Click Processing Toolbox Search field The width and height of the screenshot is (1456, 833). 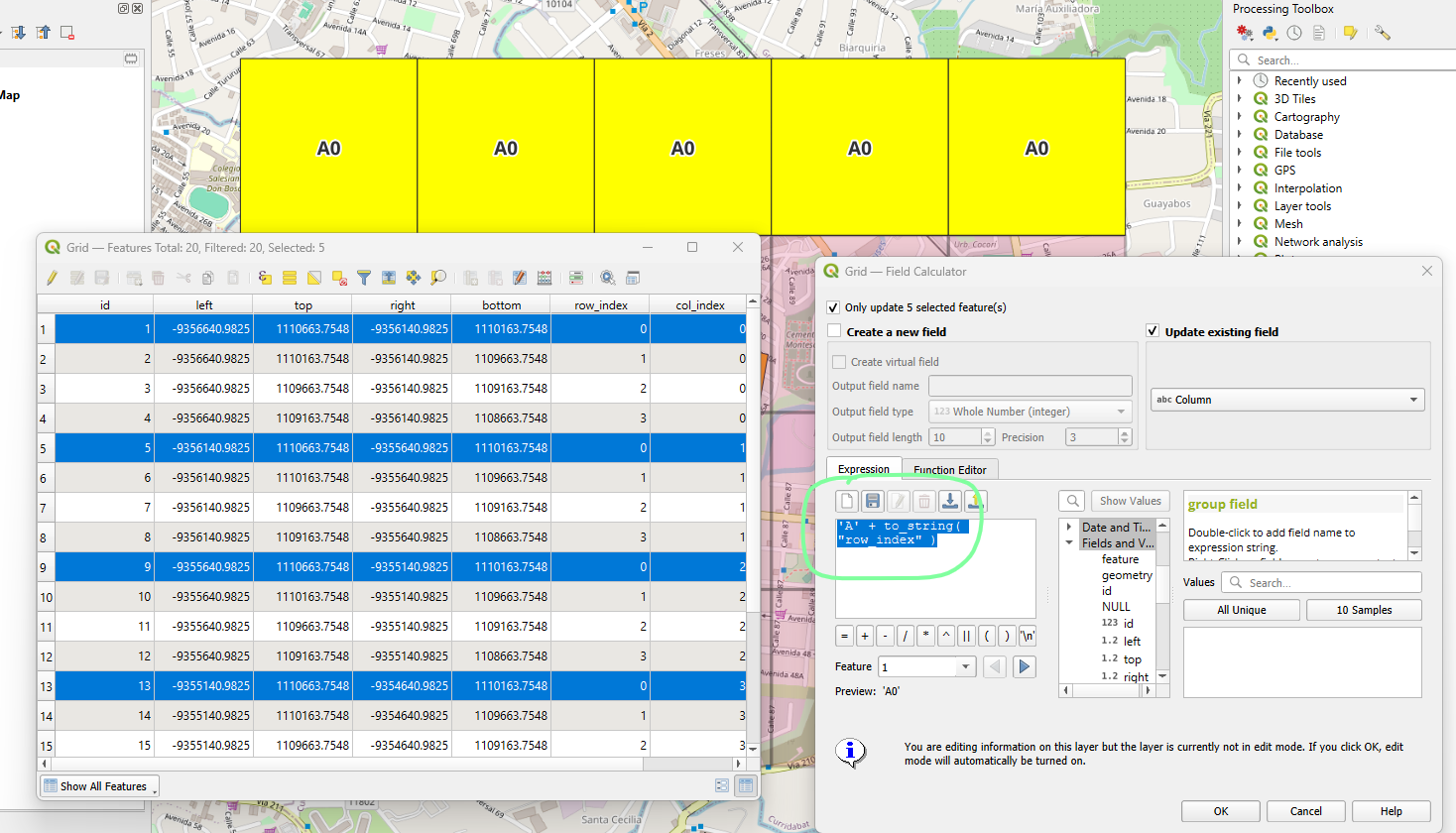(1344, 59)
